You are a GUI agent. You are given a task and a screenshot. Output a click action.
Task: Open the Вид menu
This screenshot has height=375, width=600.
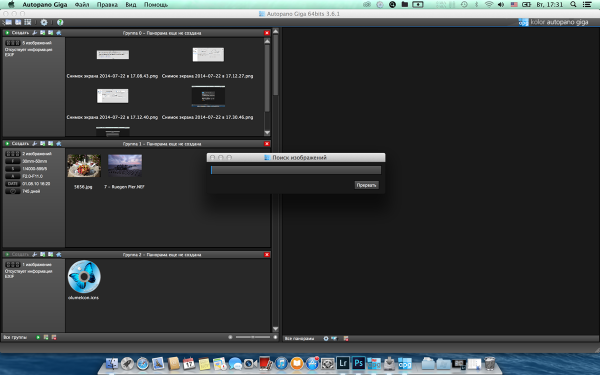pyautogui.click(x=130, y=5)
